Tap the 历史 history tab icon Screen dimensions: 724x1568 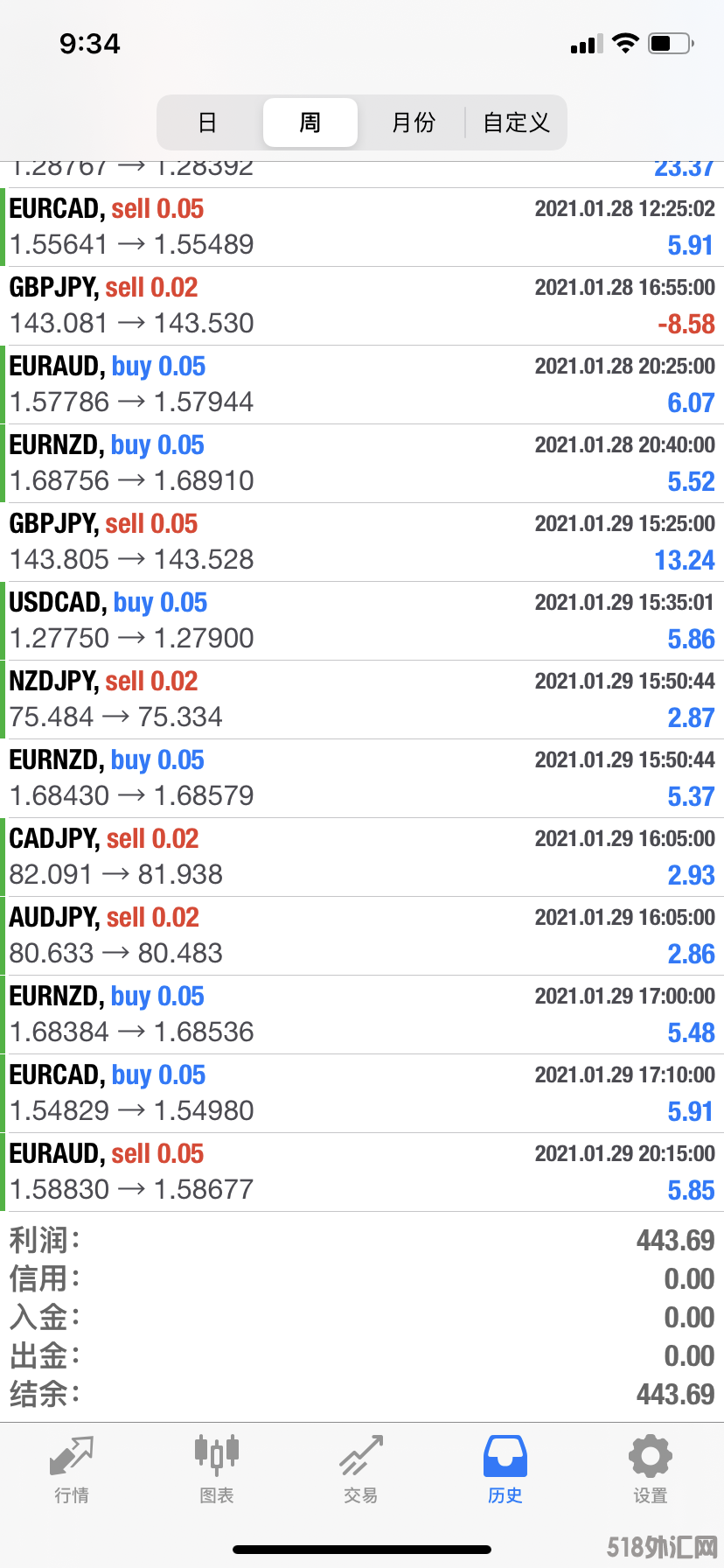[505, 1455]
